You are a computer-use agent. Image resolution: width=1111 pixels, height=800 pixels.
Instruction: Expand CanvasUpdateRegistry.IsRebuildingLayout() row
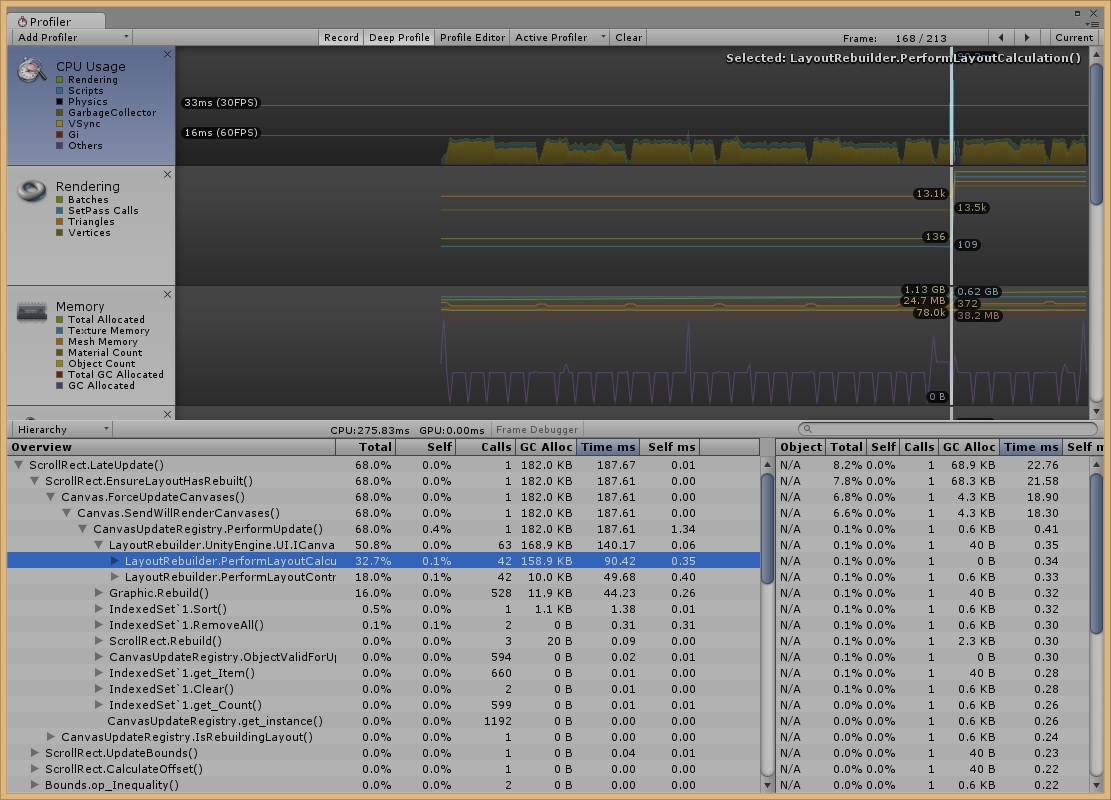(51, 737)
